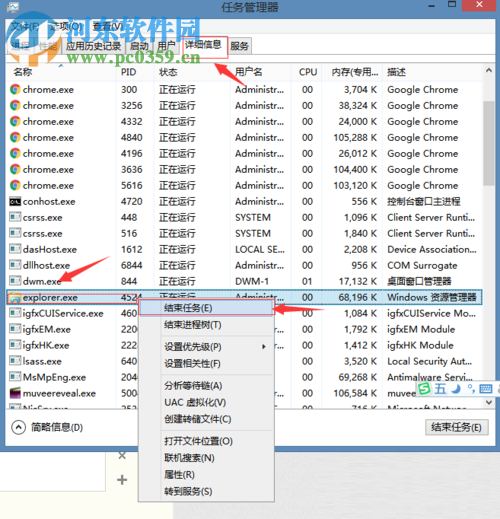Viewport: 500px width, 519px height.
Task: Click the conhost.exe console icon
Action: (x=15, y=201)
